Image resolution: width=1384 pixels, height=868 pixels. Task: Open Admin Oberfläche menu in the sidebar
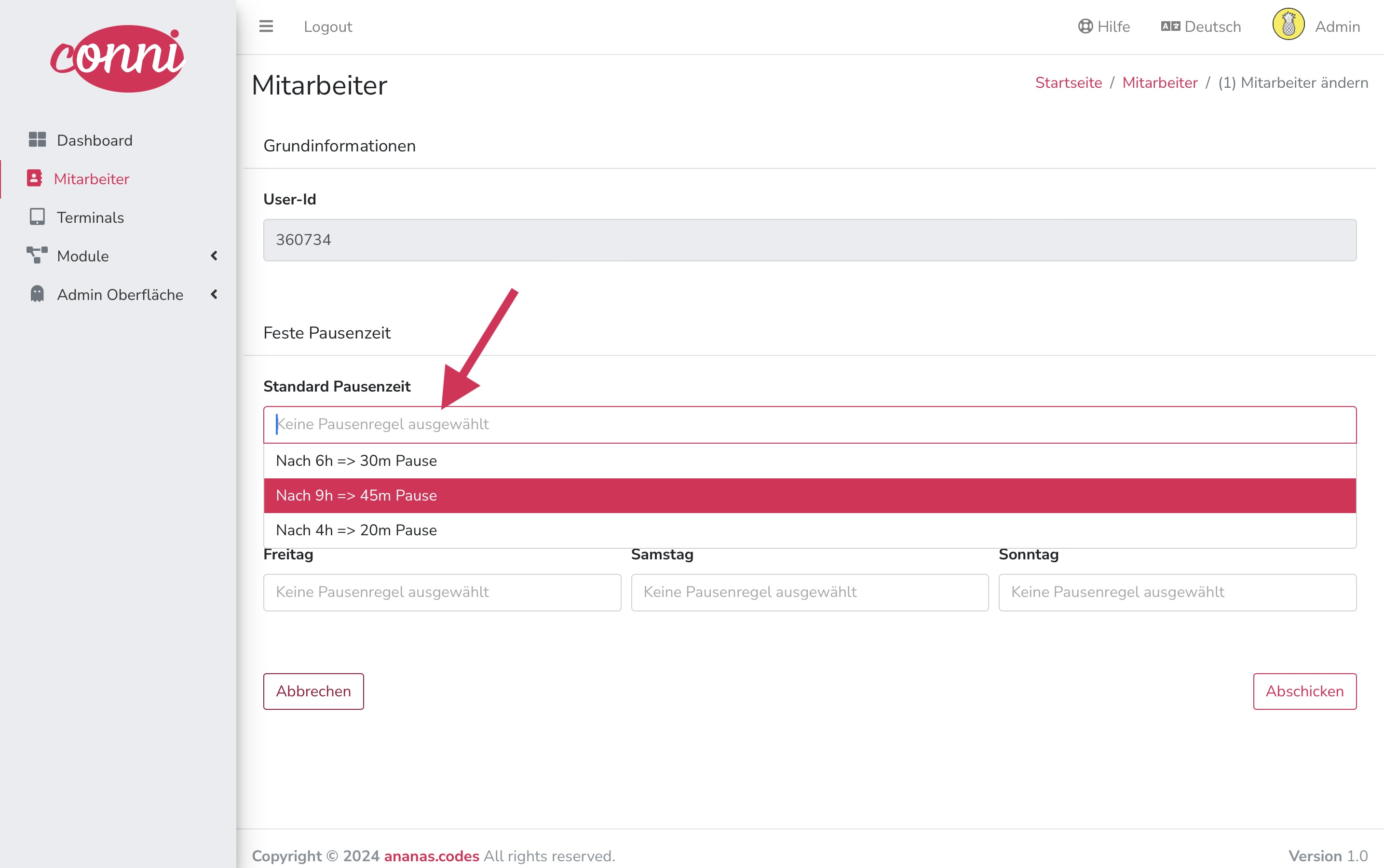point(120,295)
